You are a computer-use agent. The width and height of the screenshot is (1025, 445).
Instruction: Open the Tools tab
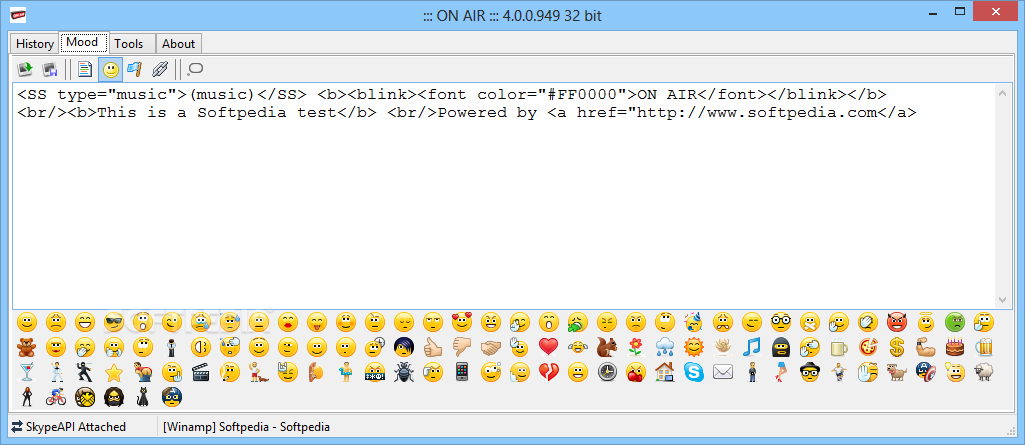pos(129,44)
